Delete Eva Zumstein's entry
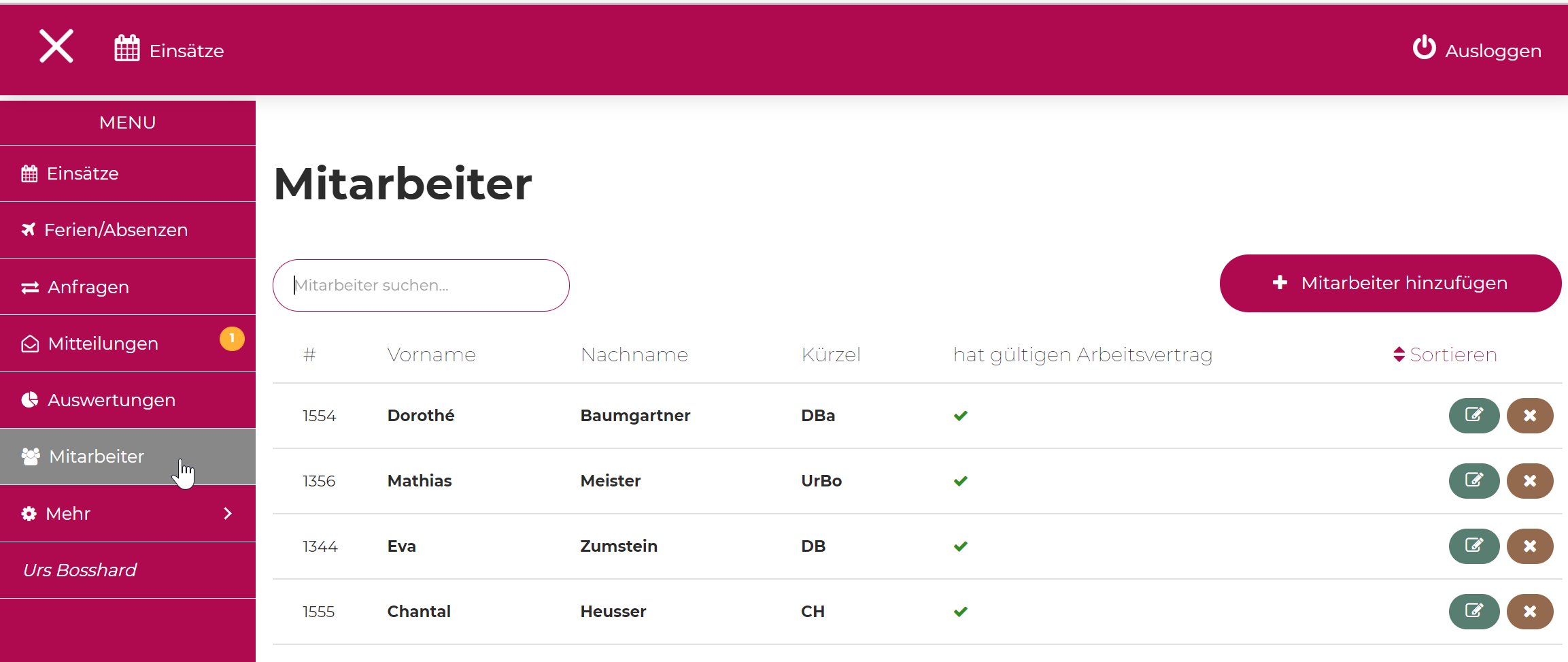 pyautogui.click(x=1529, y=546)
